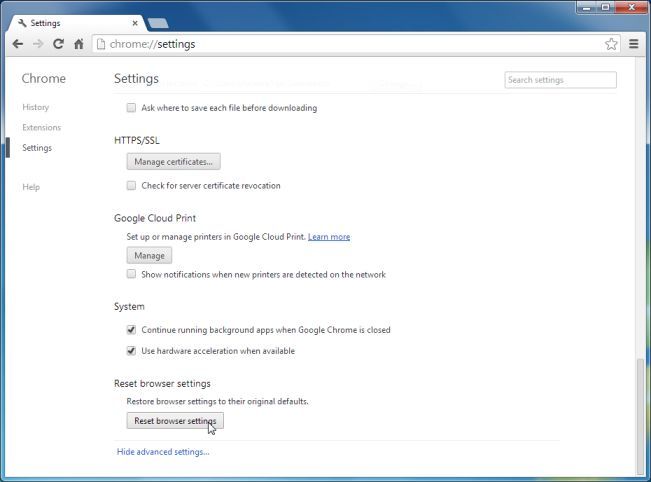The height and width of the screenshot is (482, 651).
Task: Maximize the Chrome window
Action: pos(605,8)
